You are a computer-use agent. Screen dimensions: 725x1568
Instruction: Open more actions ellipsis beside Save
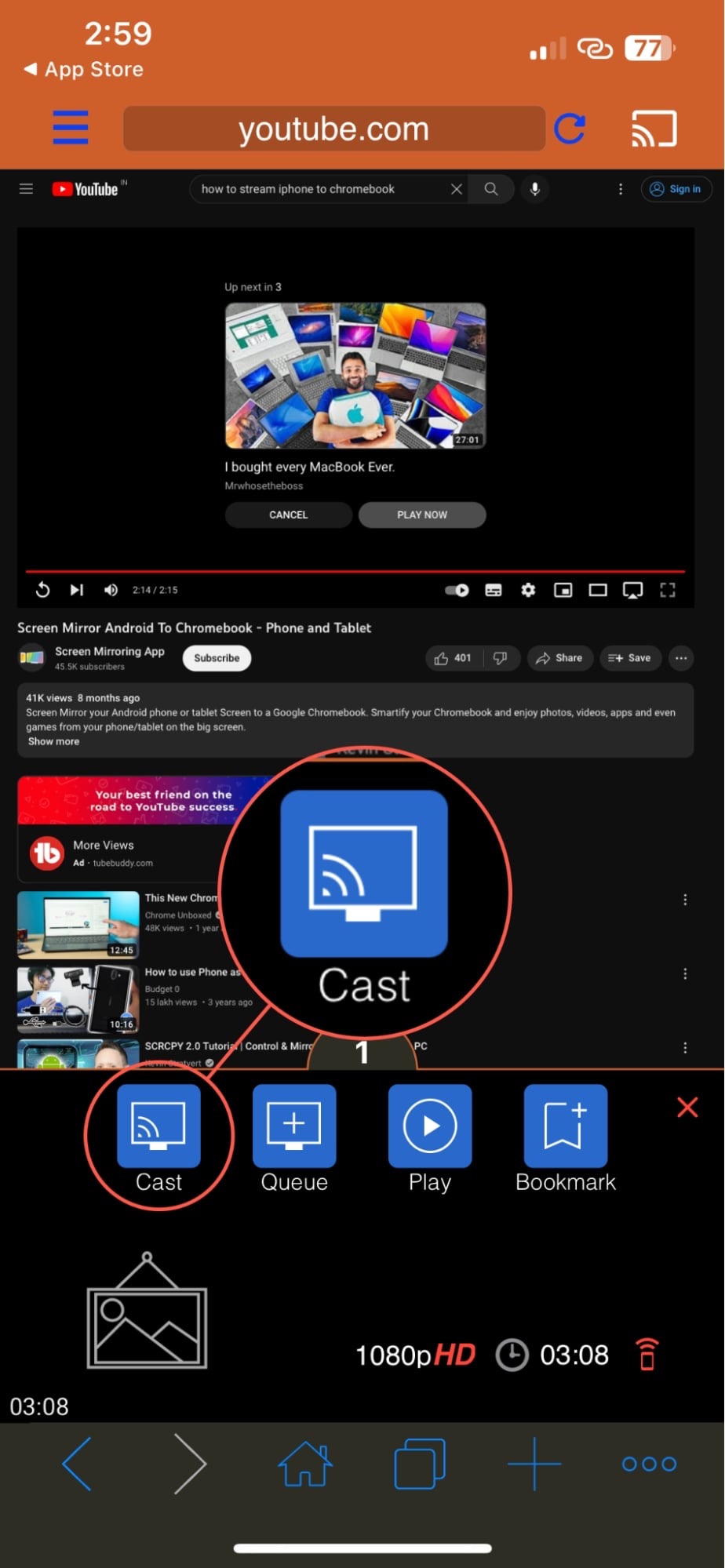click(681, 658)
